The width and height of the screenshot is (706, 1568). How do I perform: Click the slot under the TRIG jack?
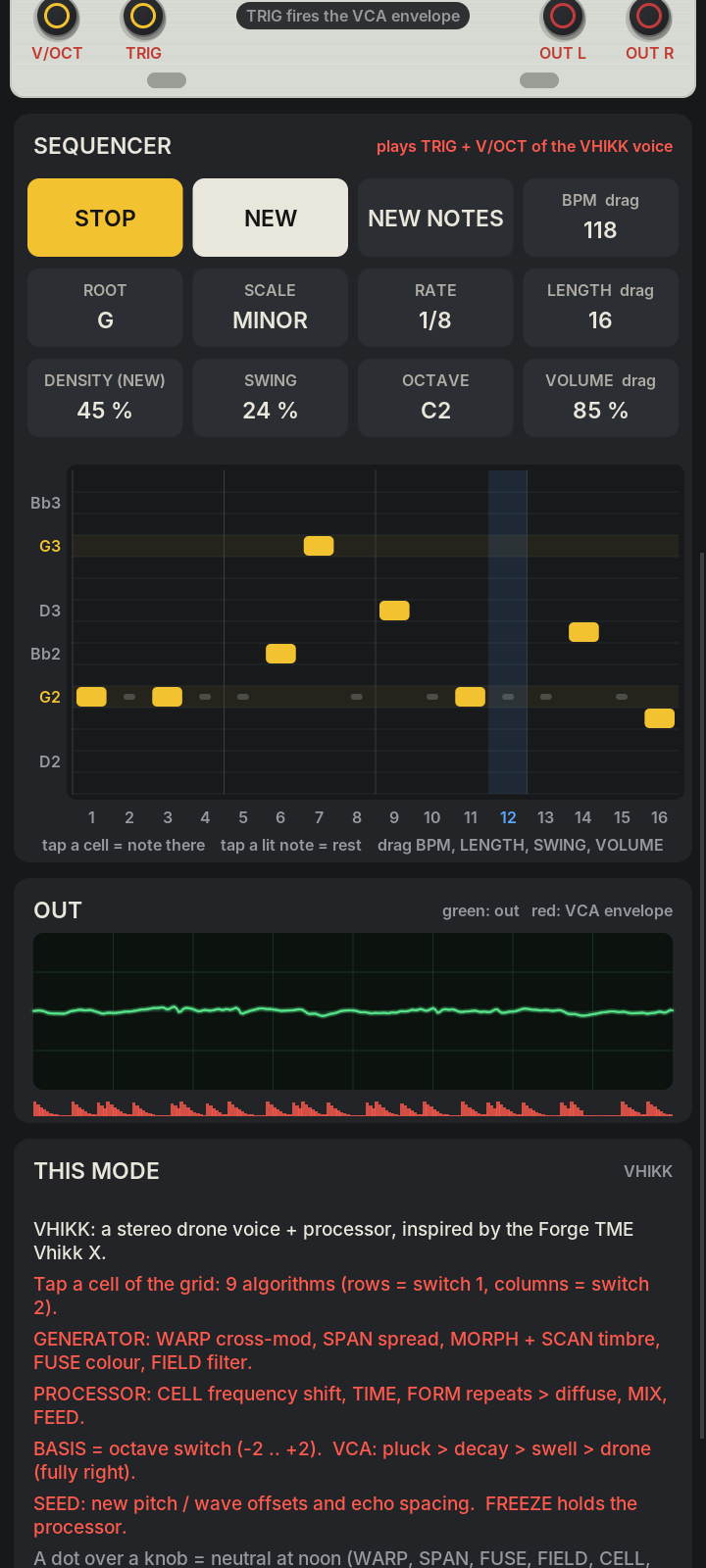[x=167, y=80]
